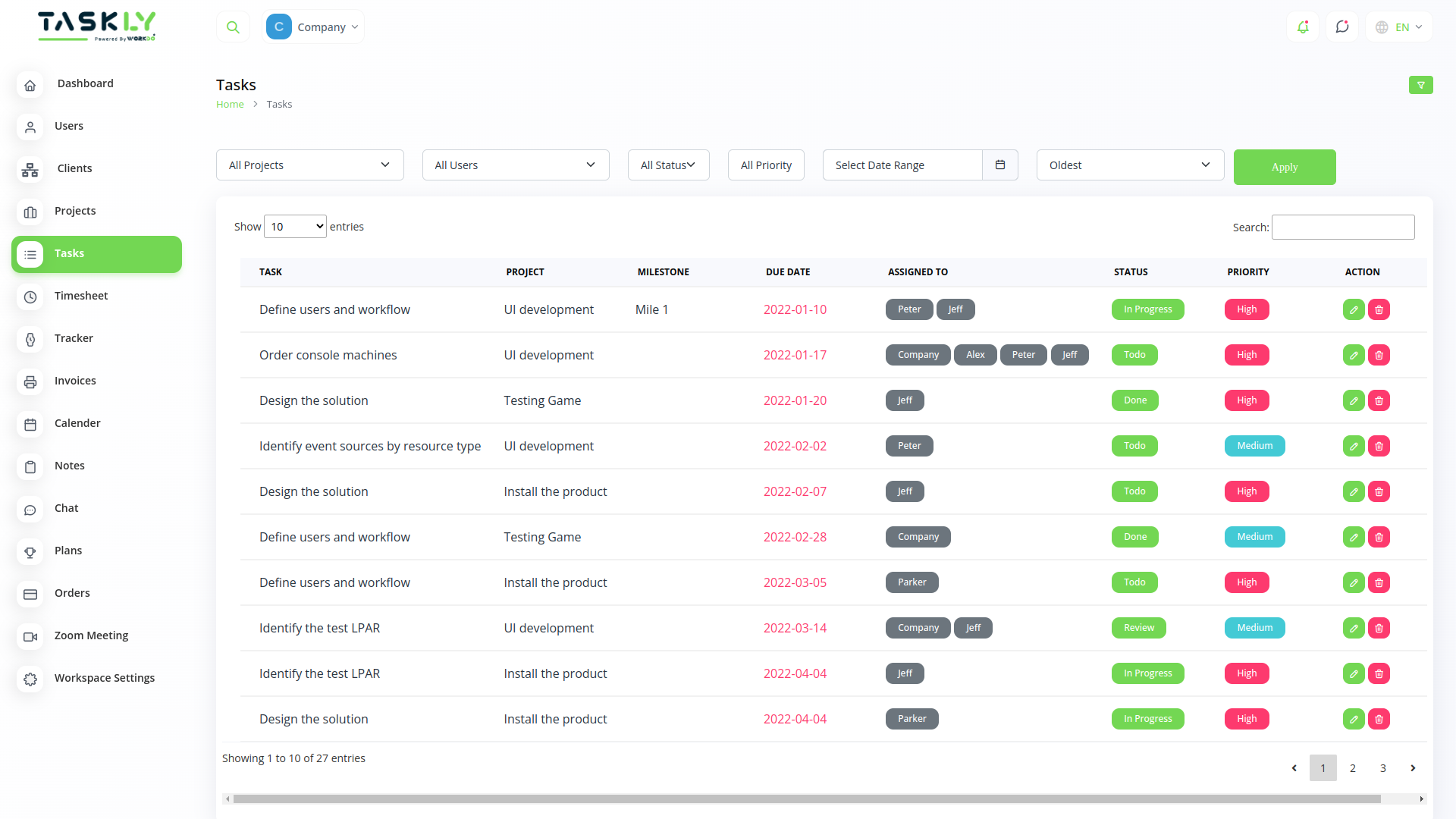Image resolution: width=1456 pixels, height=819 pixels.
Task: Go to page 3 of the task list
Action: 1383,767
